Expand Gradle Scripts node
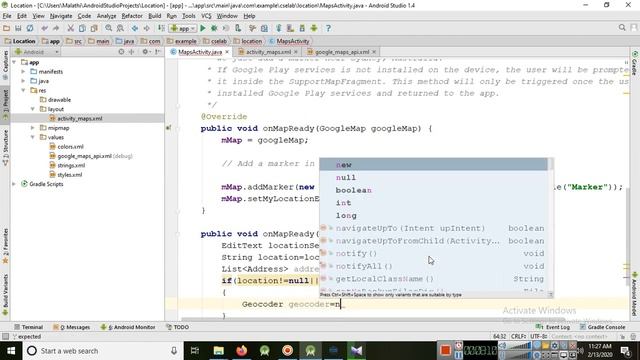 (15, 184)
